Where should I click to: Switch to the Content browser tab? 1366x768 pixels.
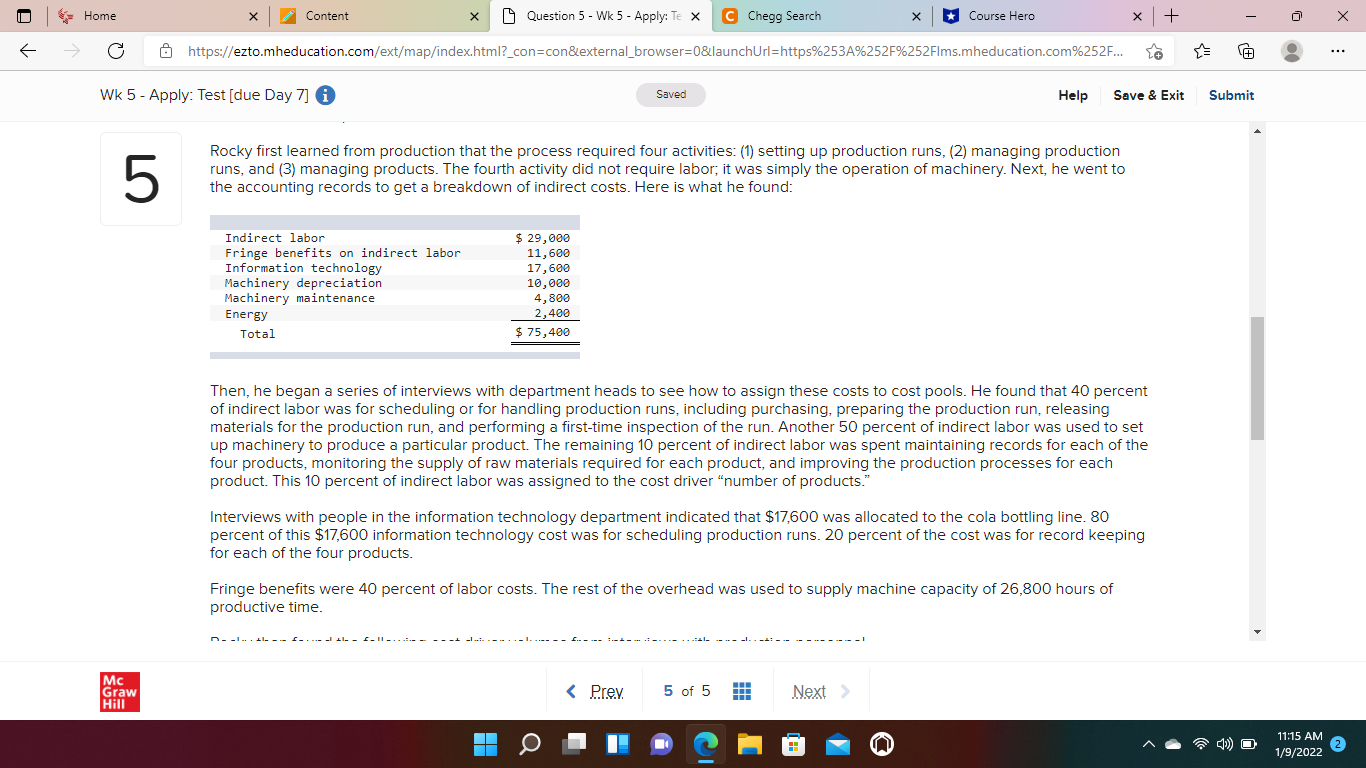point(379,16)
